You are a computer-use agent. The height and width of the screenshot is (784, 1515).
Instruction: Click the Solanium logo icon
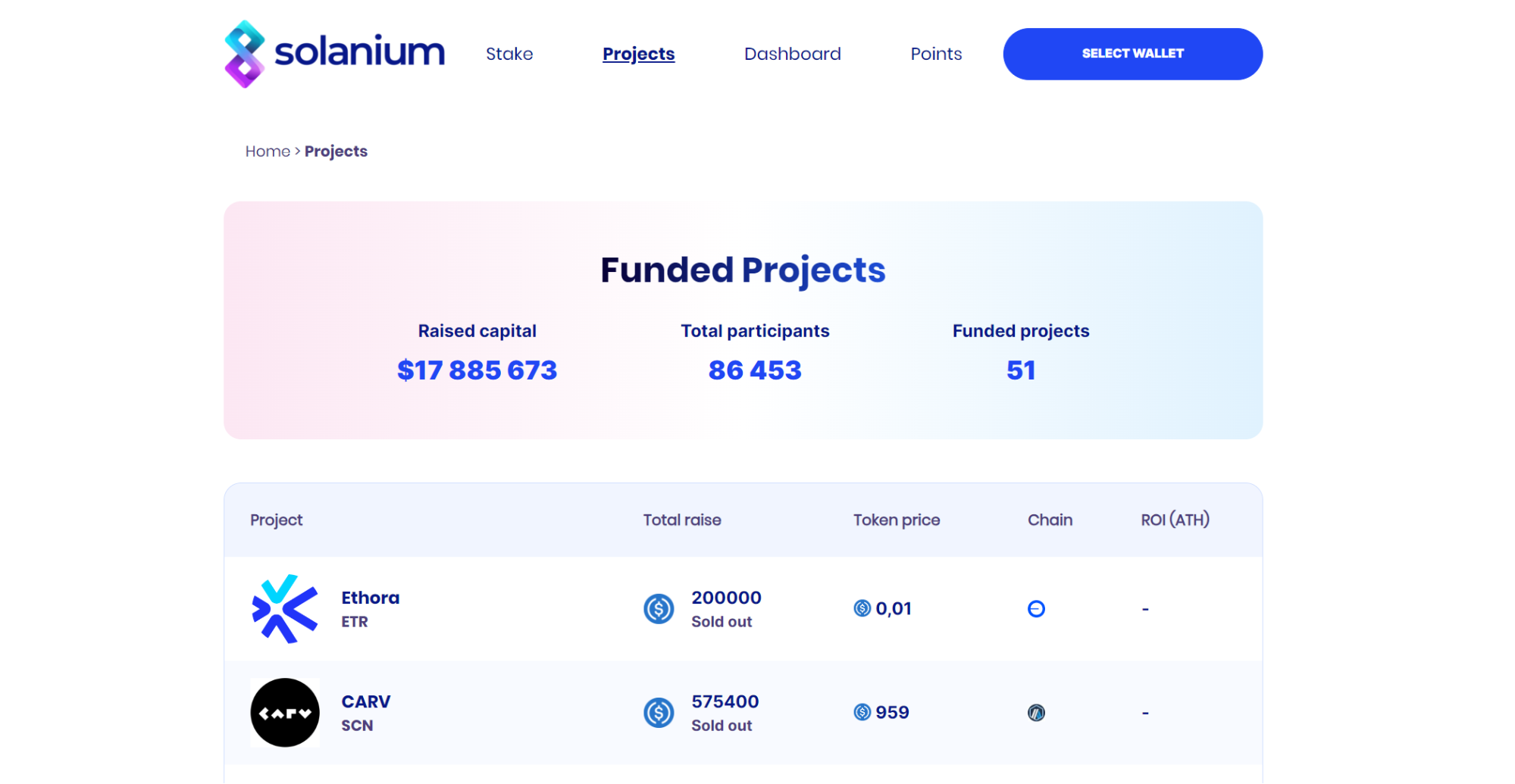245,54
